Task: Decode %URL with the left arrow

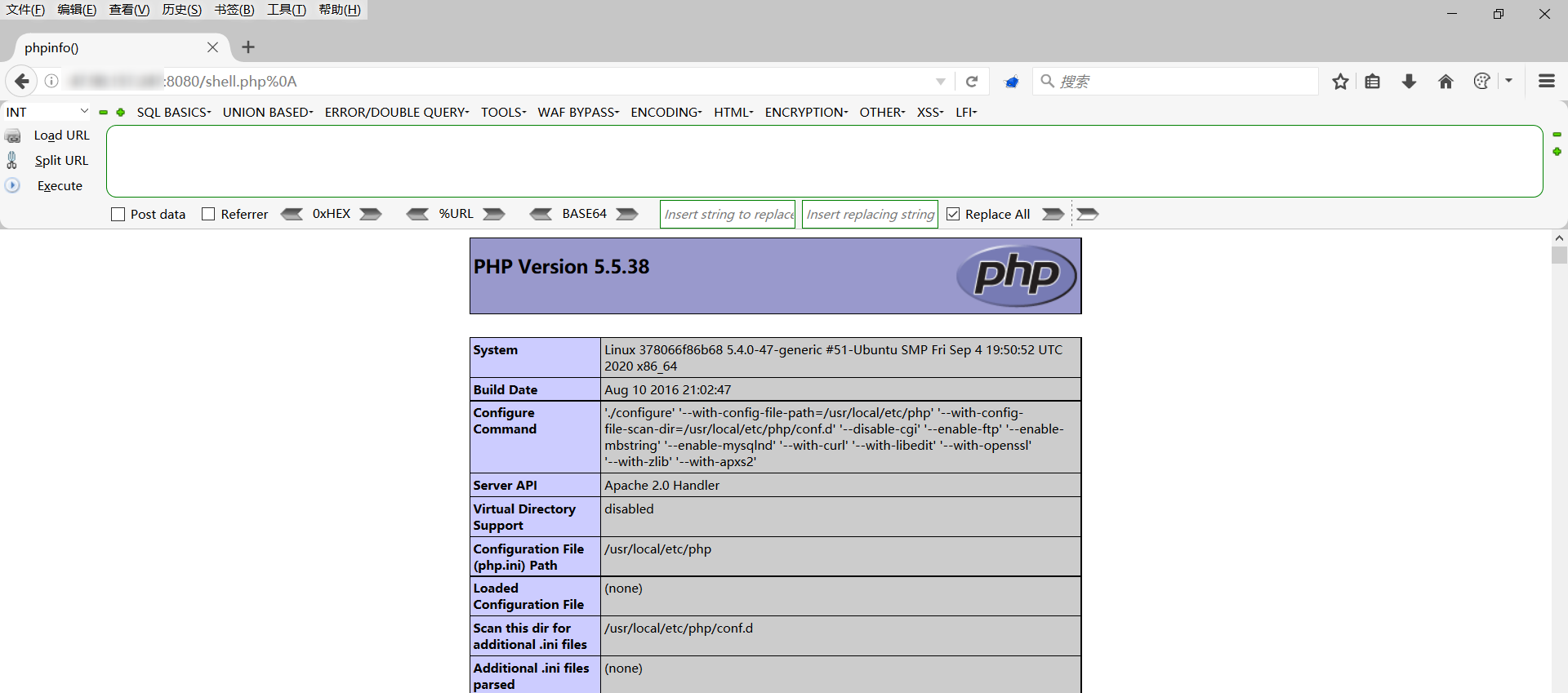Action: [x=417, y=214]
